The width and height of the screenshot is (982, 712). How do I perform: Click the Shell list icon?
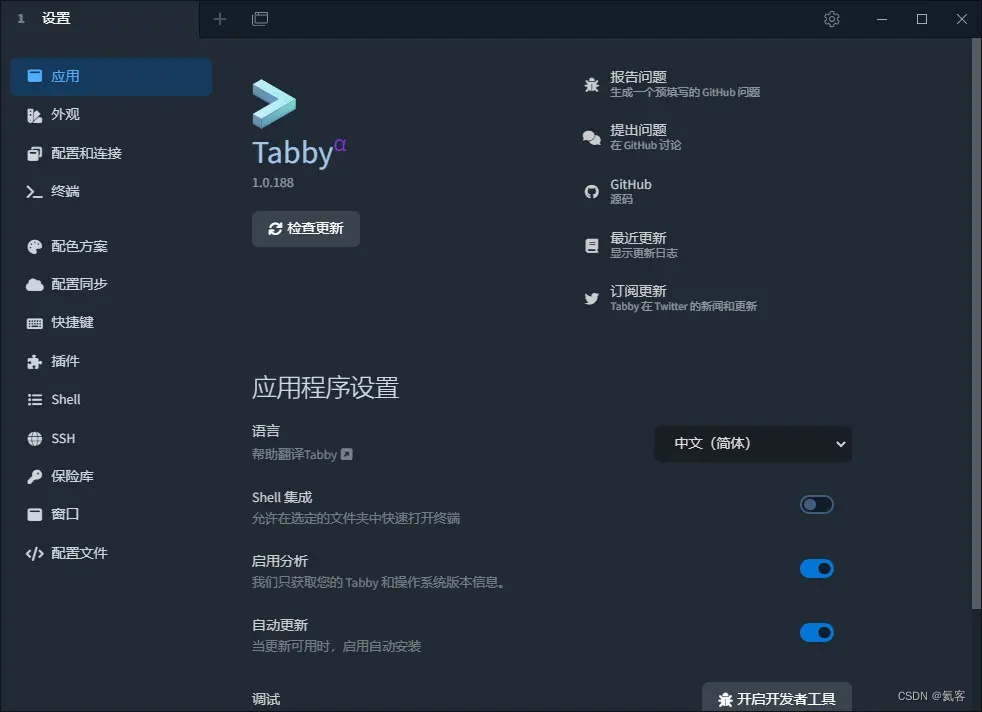pyautogui.click(x=34, y=400)
